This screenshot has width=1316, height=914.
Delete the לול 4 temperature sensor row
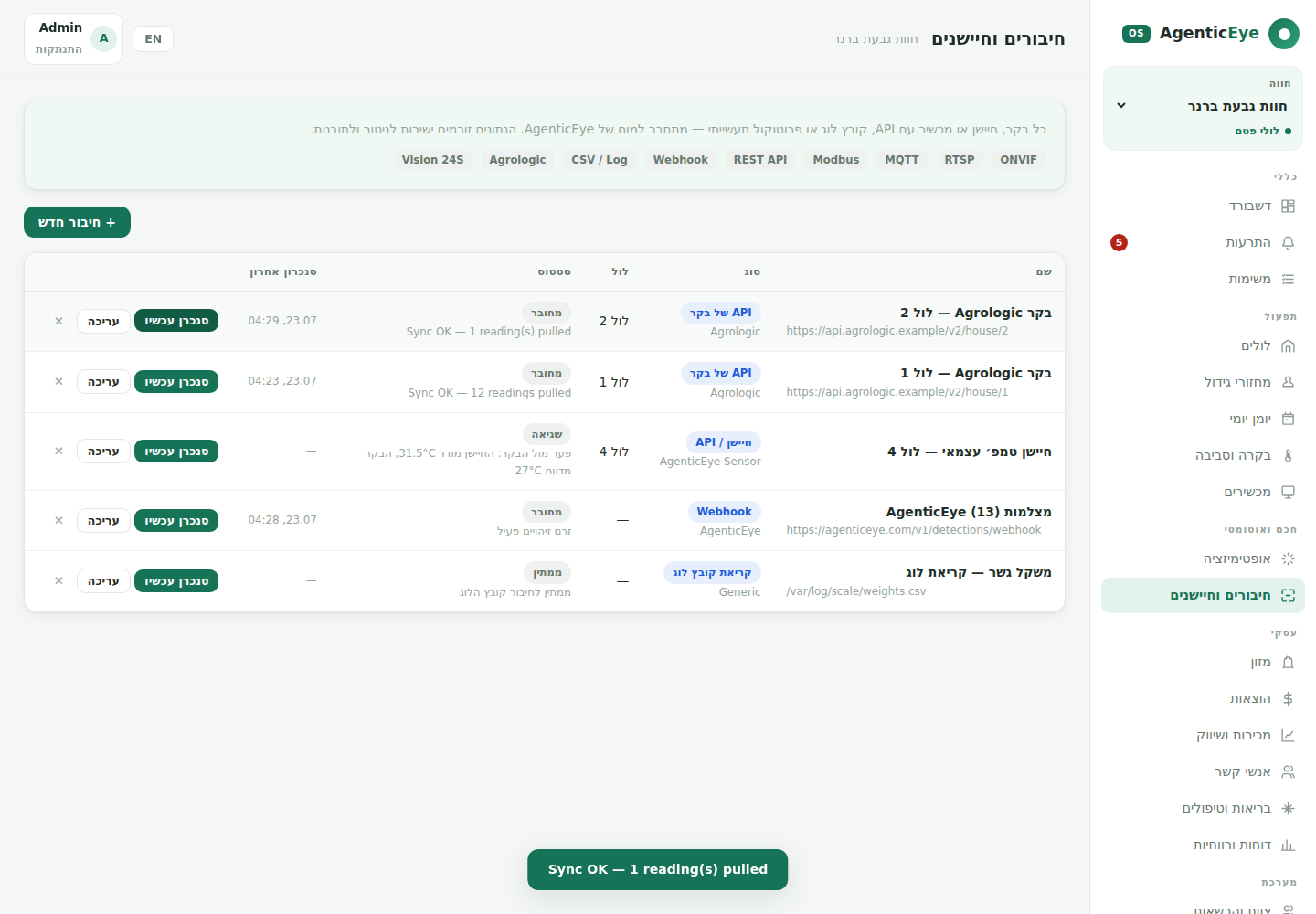58,452
